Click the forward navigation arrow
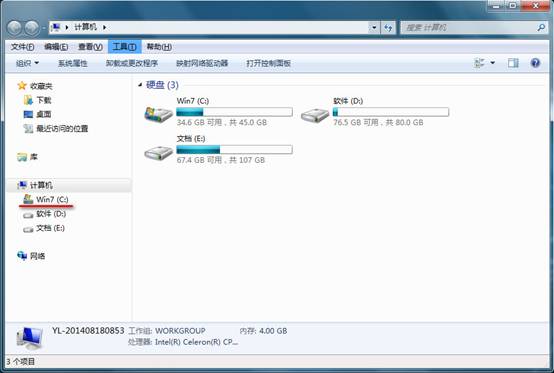Viewport: 554px width, 373px height. coord(32,28)
